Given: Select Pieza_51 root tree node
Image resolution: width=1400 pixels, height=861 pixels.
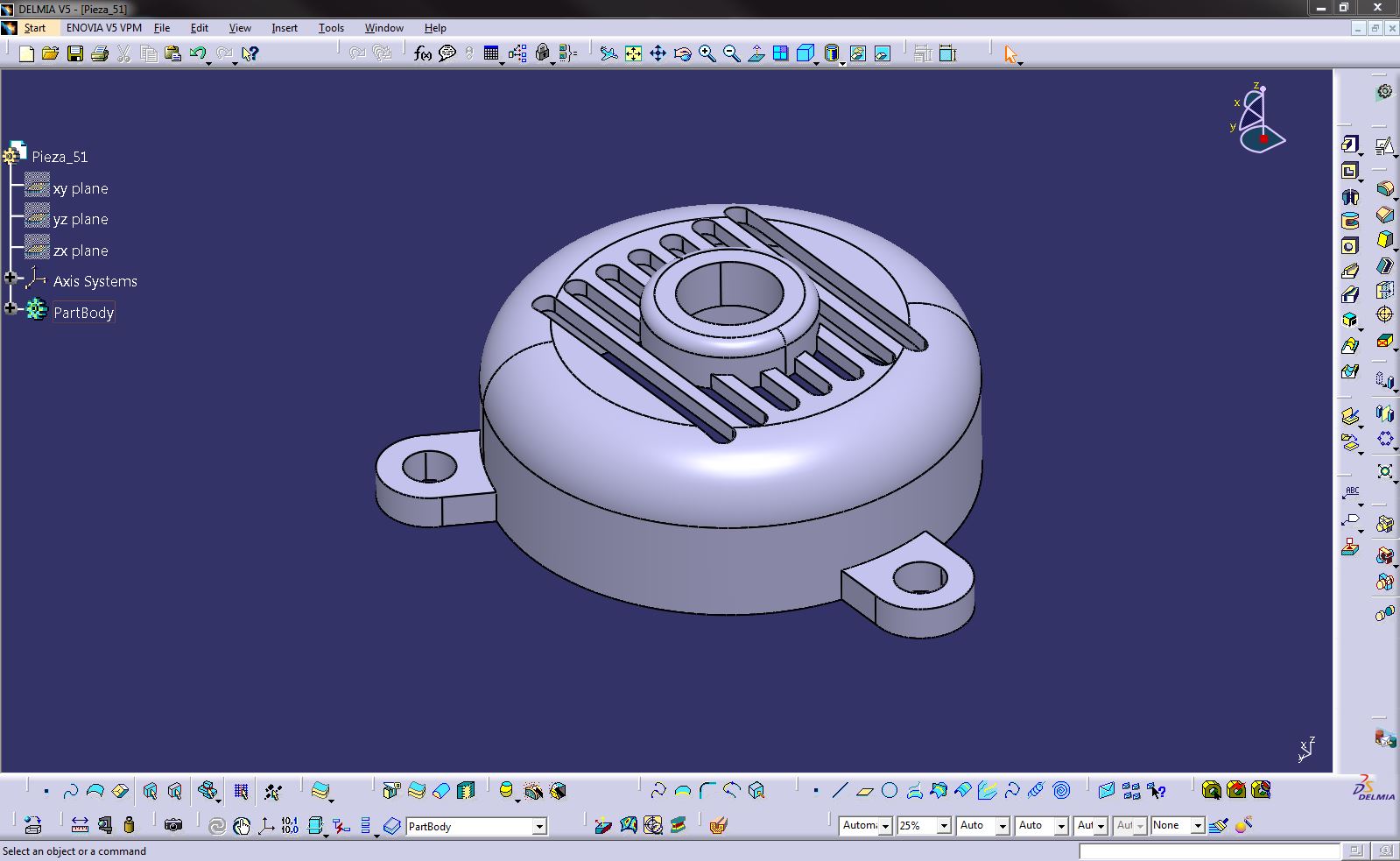Looking at the screenshot, I should tap(60, 157).
